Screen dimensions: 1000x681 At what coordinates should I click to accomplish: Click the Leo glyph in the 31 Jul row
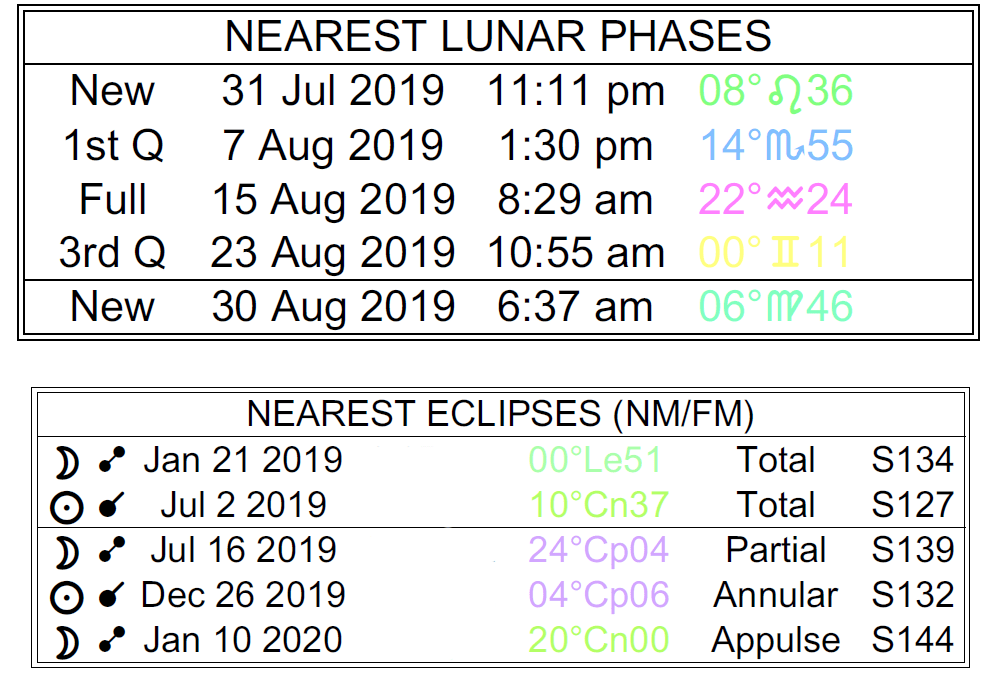[x=788, y=92]
